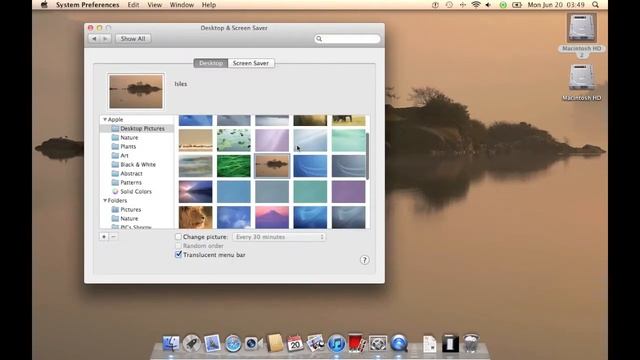Launch Launchpad rocket icon in Dock
Image resolution: width=640 pixels, height=360 pixels.
pos(191,343)
